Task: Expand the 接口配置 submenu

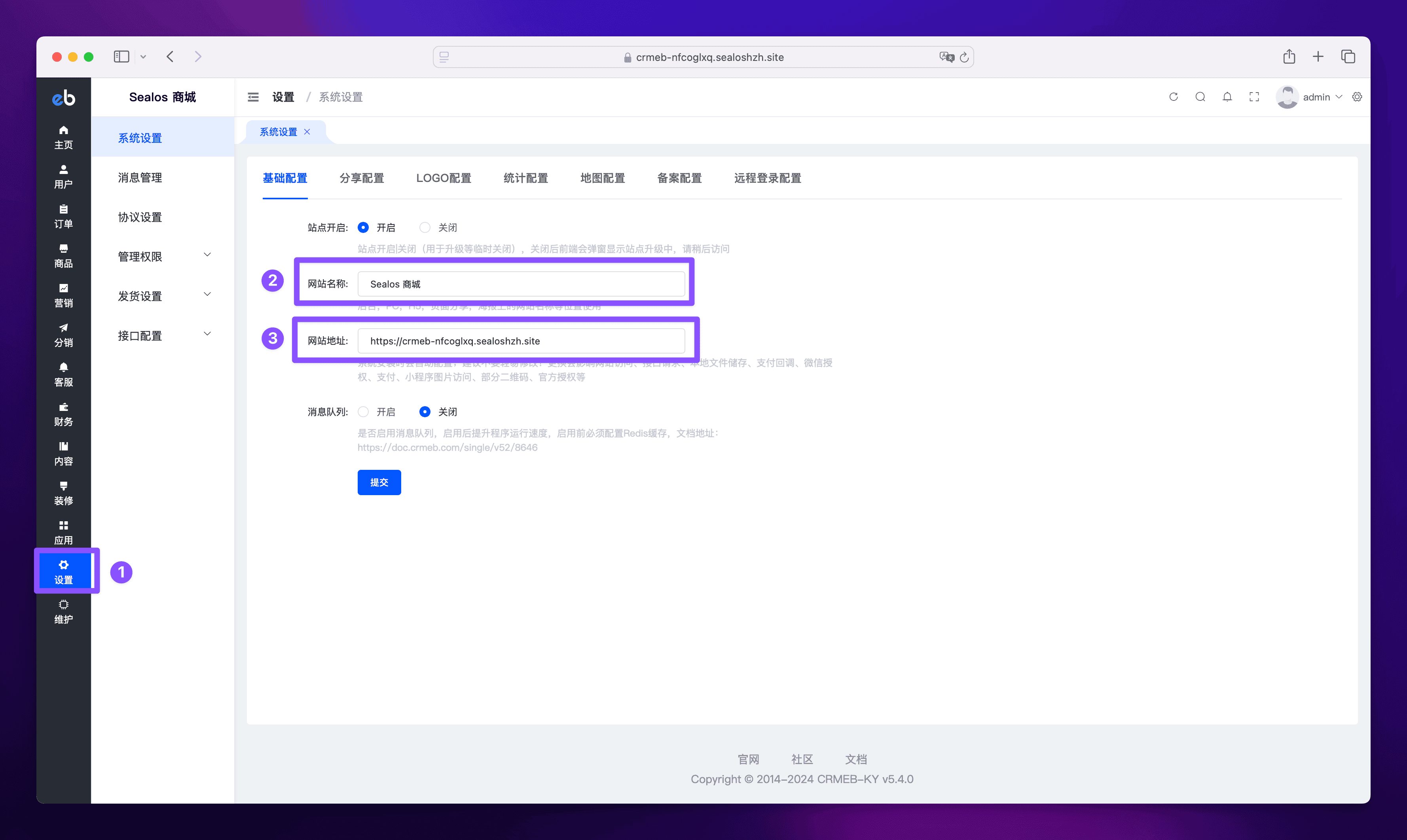Action: (163, 336)
